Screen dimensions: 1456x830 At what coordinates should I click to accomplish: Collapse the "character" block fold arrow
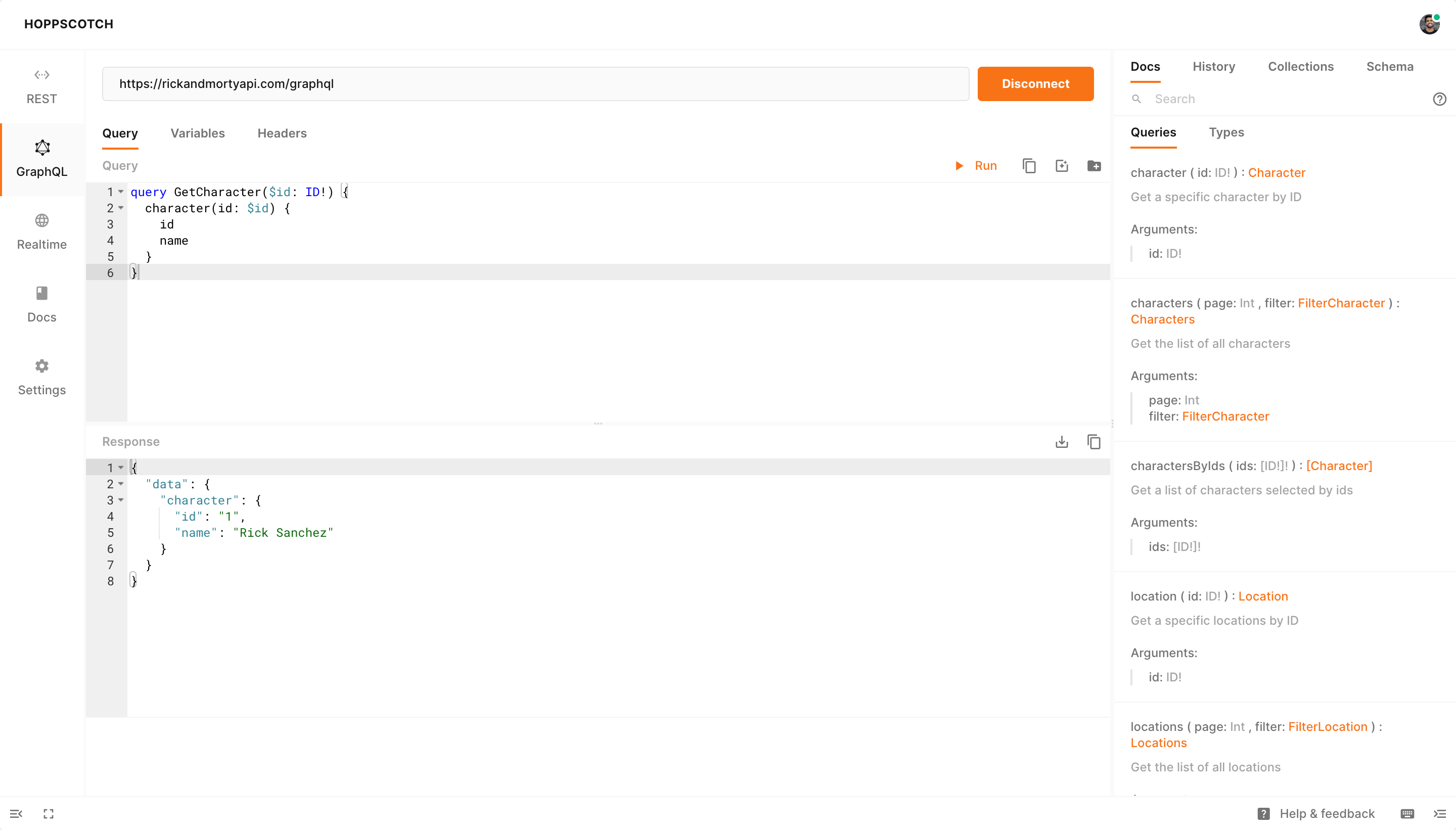(121, 500)
